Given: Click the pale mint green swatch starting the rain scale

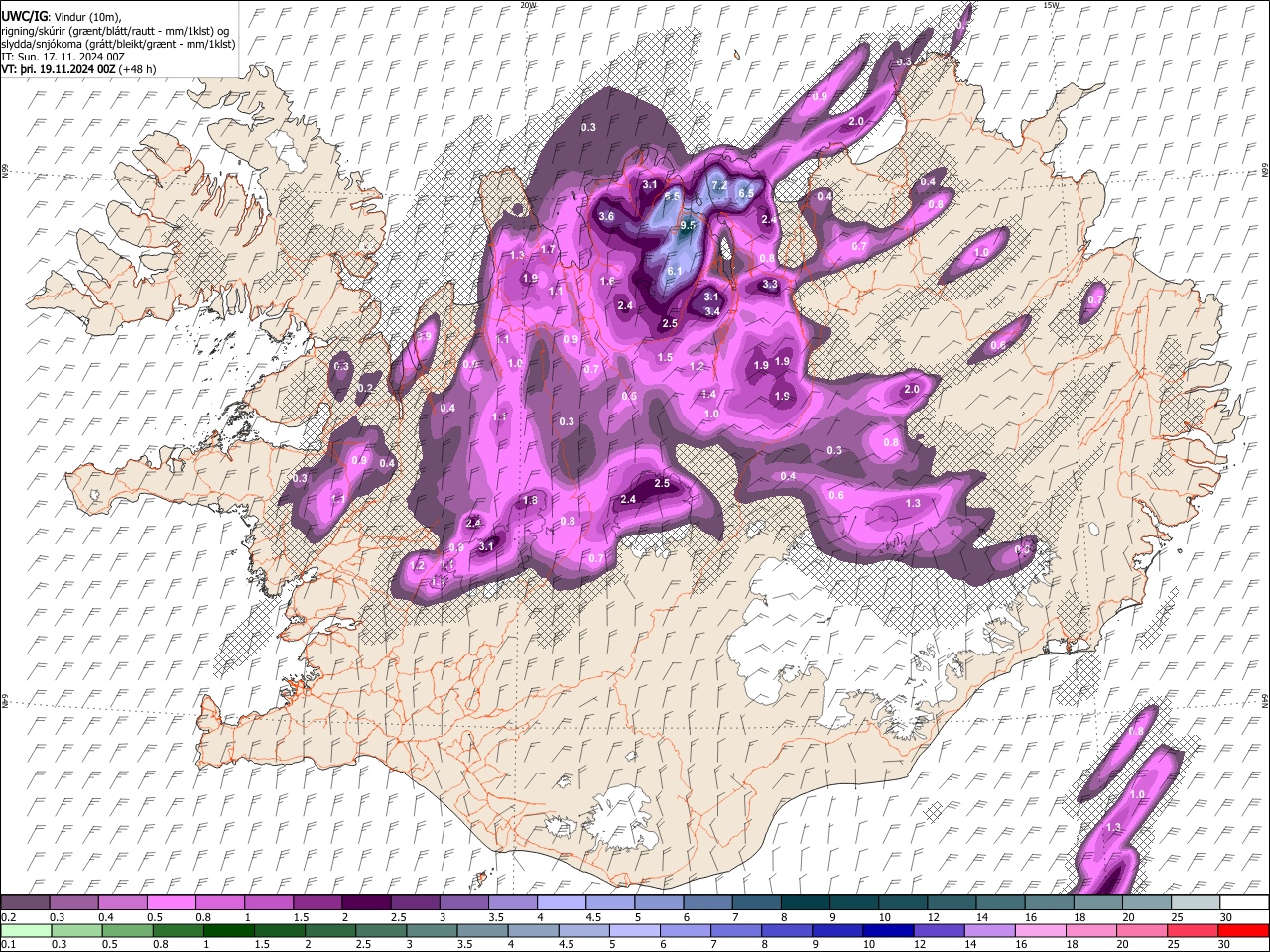Looking at the screenshot, I should tap(26, 930).
